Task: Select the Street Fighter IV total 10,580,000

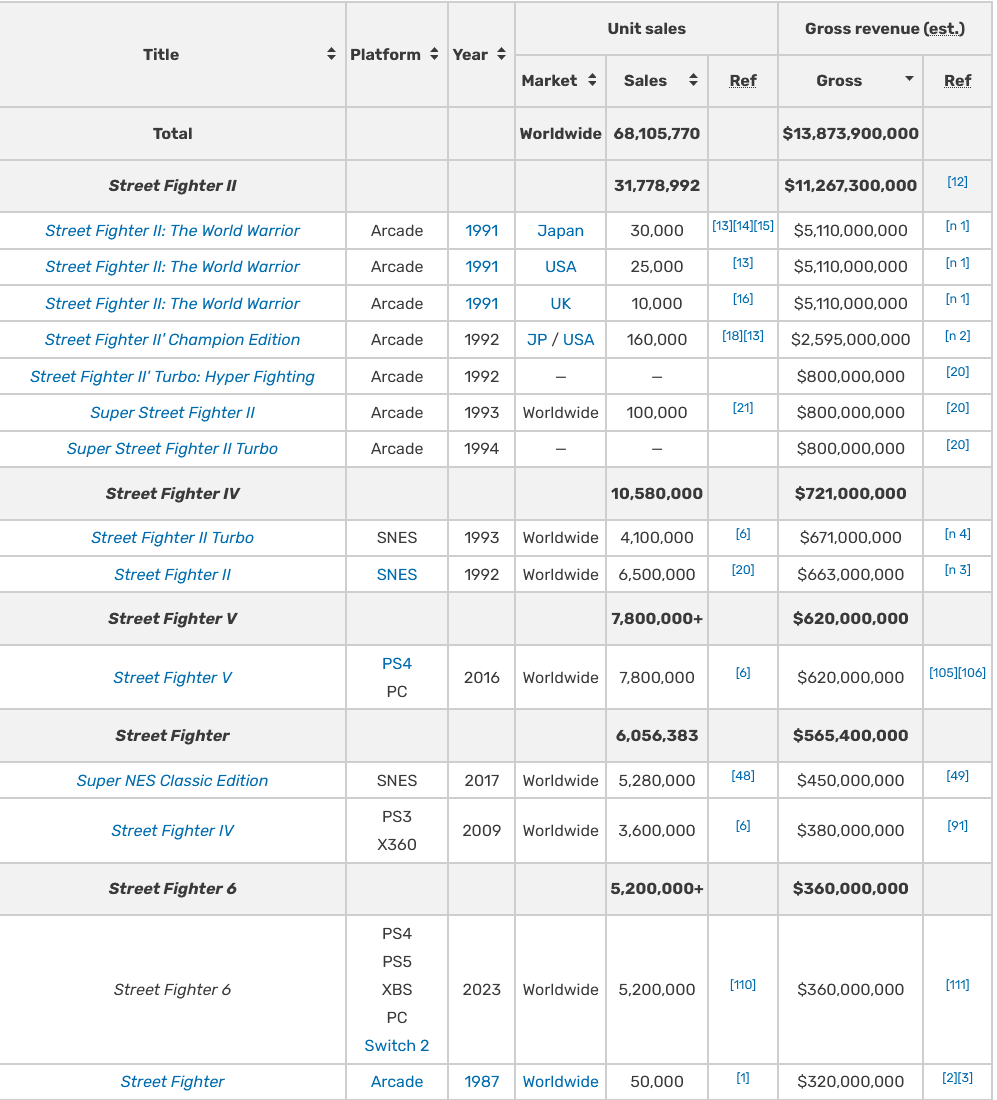Action: [657, 494]
